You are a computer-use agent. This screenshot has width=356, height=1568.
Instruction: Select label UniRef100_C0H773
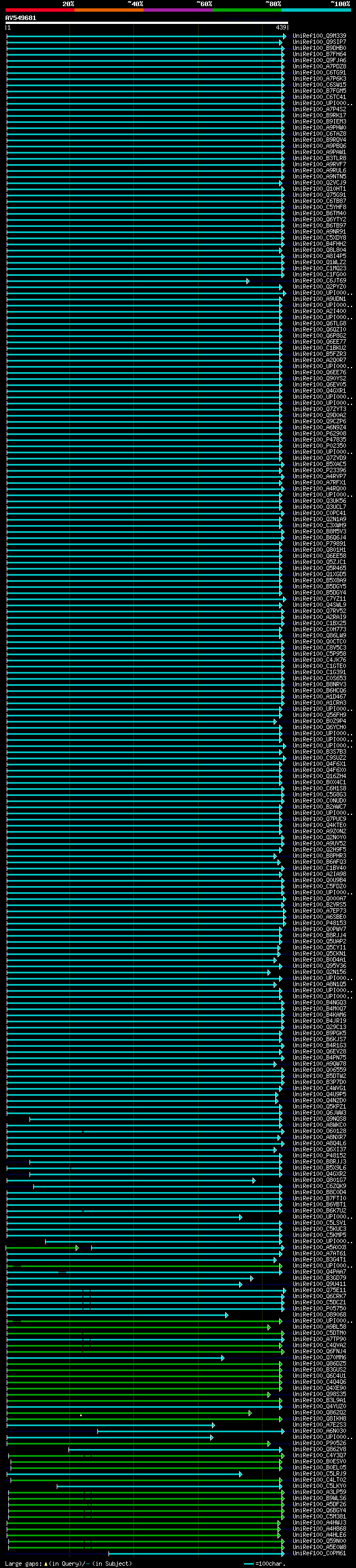(319, 630)
